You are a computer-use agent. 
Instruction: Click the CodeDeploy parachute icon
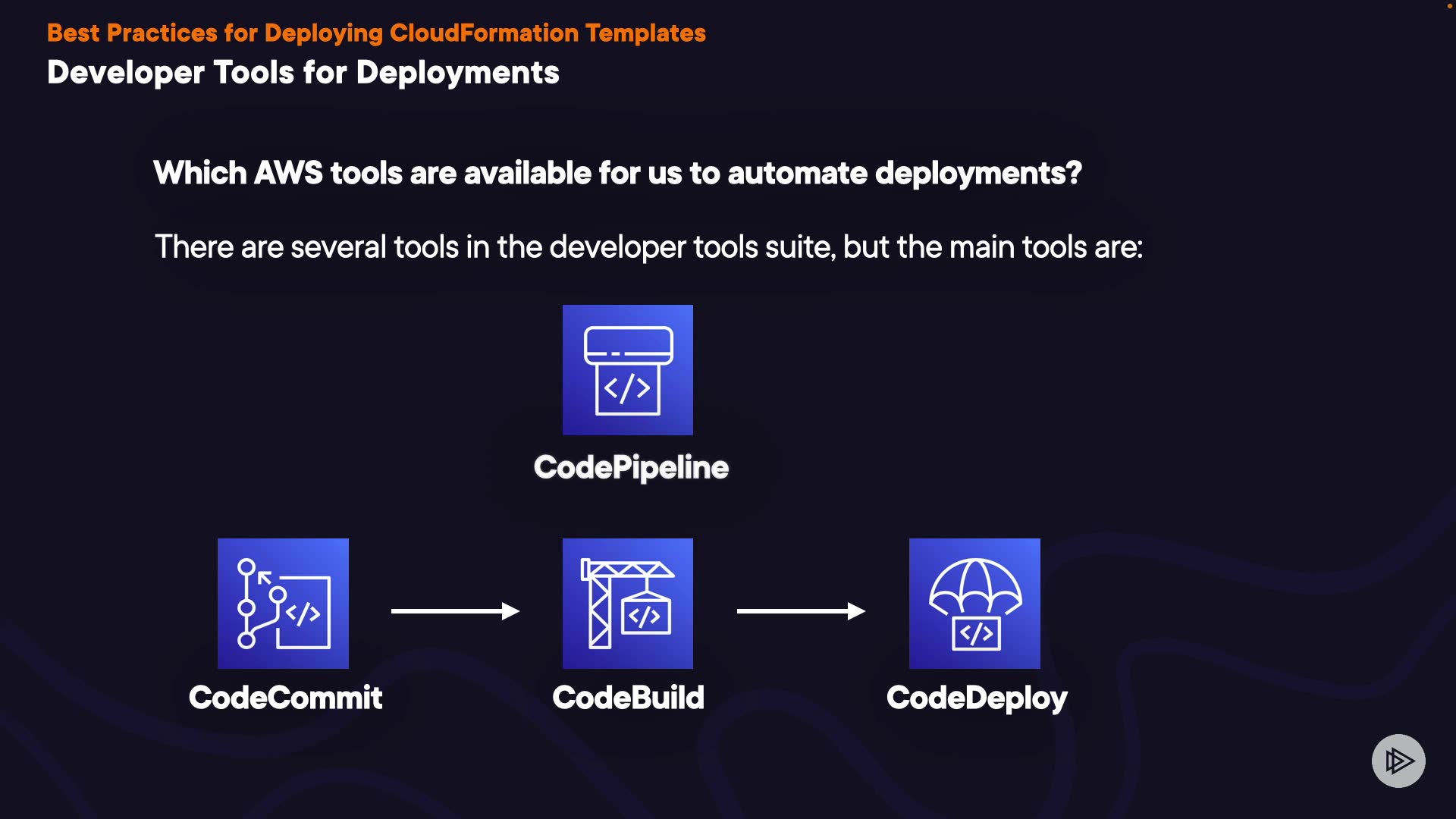coord(974,604)
